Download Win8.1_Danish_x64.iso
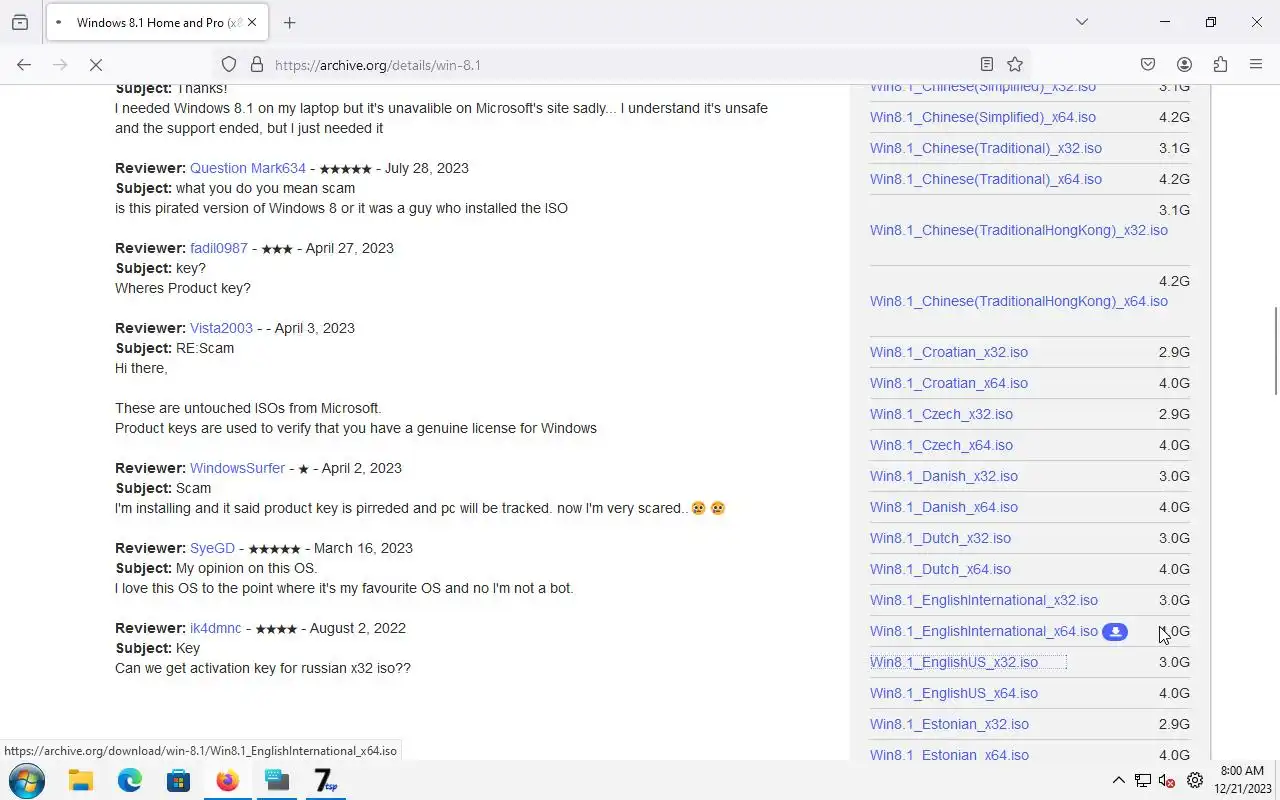The image size is (1280, 800). [x=944, y=507]
